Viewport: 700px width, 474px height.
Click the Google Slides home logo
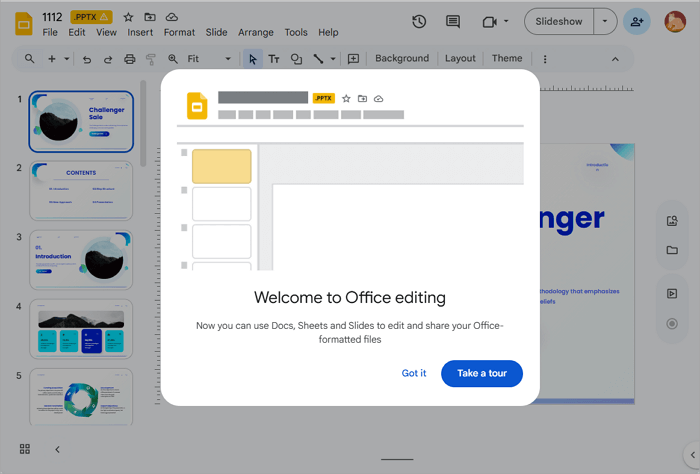point(24,24)
